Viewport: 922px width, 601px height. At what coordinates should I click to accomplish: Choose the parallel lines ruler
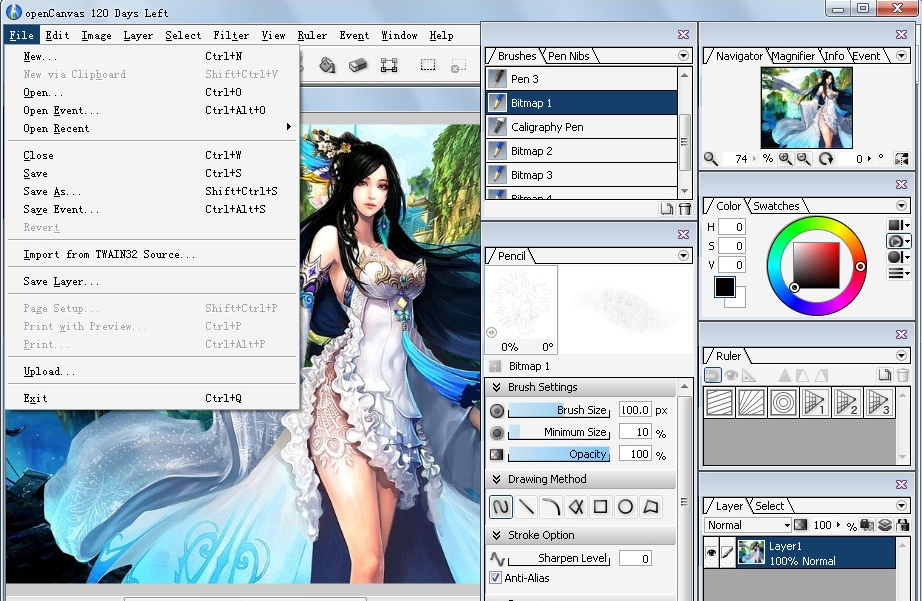[x=719, y=403]
